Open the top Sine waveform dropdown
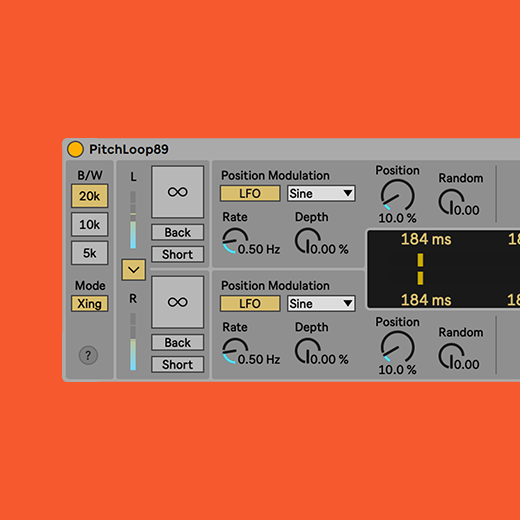Image resolution: width=520 pixels, height=520 pixels. (x=321, y=193)
